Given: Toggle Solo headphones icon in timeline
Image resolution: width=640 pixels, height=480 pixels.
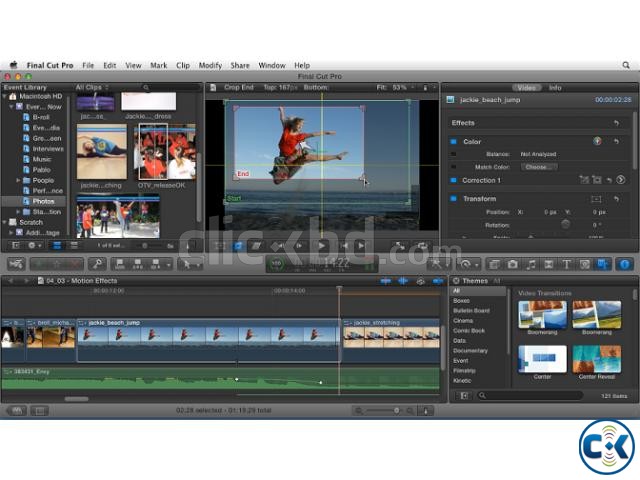Looking at the screenshot, I should (420, 281).
